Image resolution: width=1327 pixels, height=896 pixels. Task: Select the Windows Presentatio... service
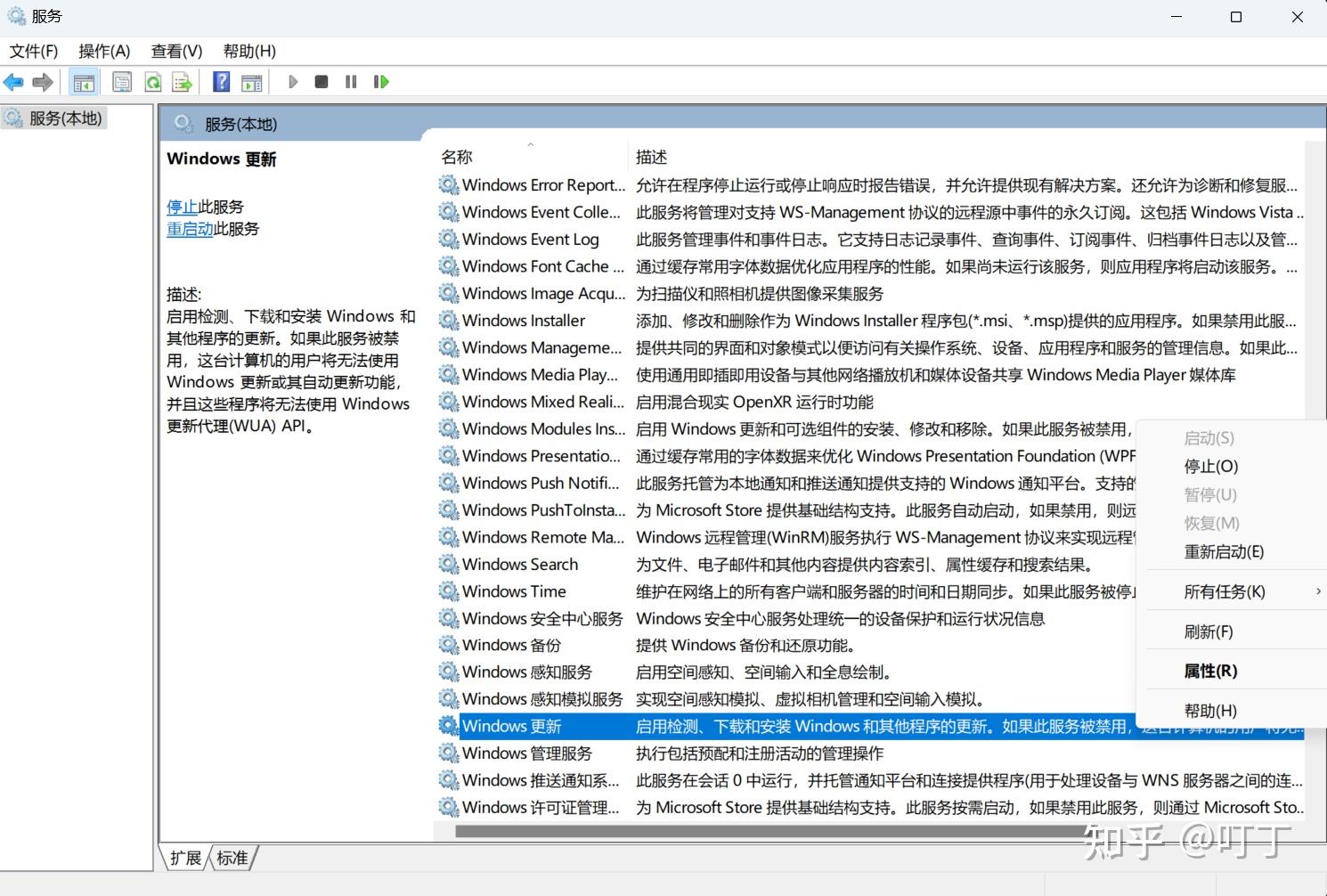point(541,456)
